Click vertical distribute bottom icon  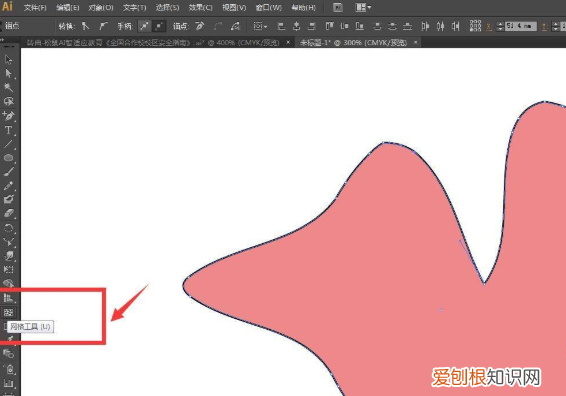tap(408, 26)
